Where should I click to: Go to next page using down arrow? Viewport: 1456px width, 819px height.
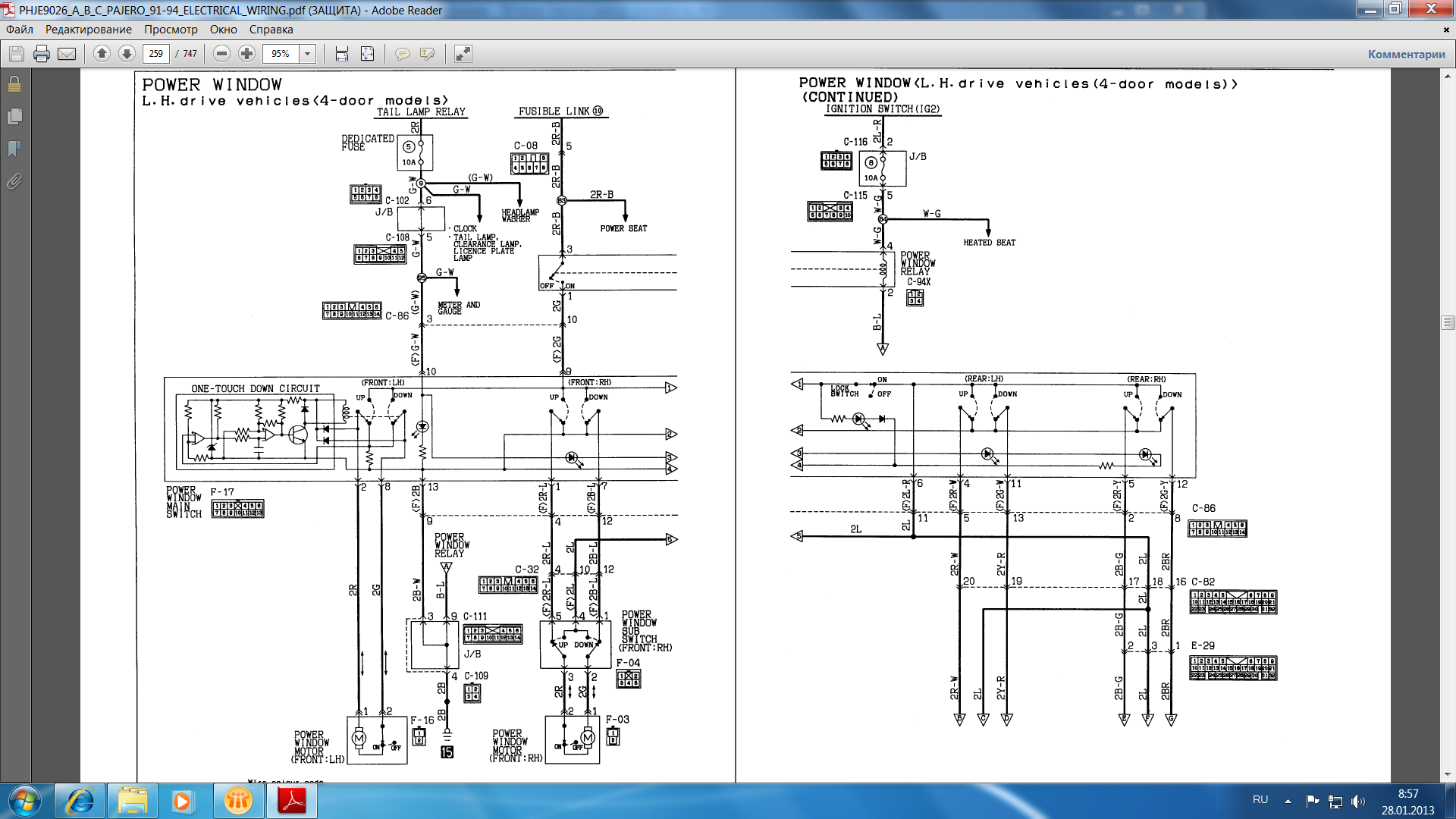coord(127,54)
